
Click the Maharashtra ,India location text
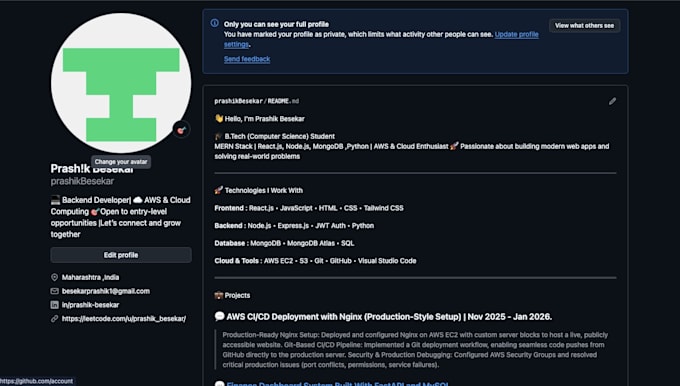point(90,277)
